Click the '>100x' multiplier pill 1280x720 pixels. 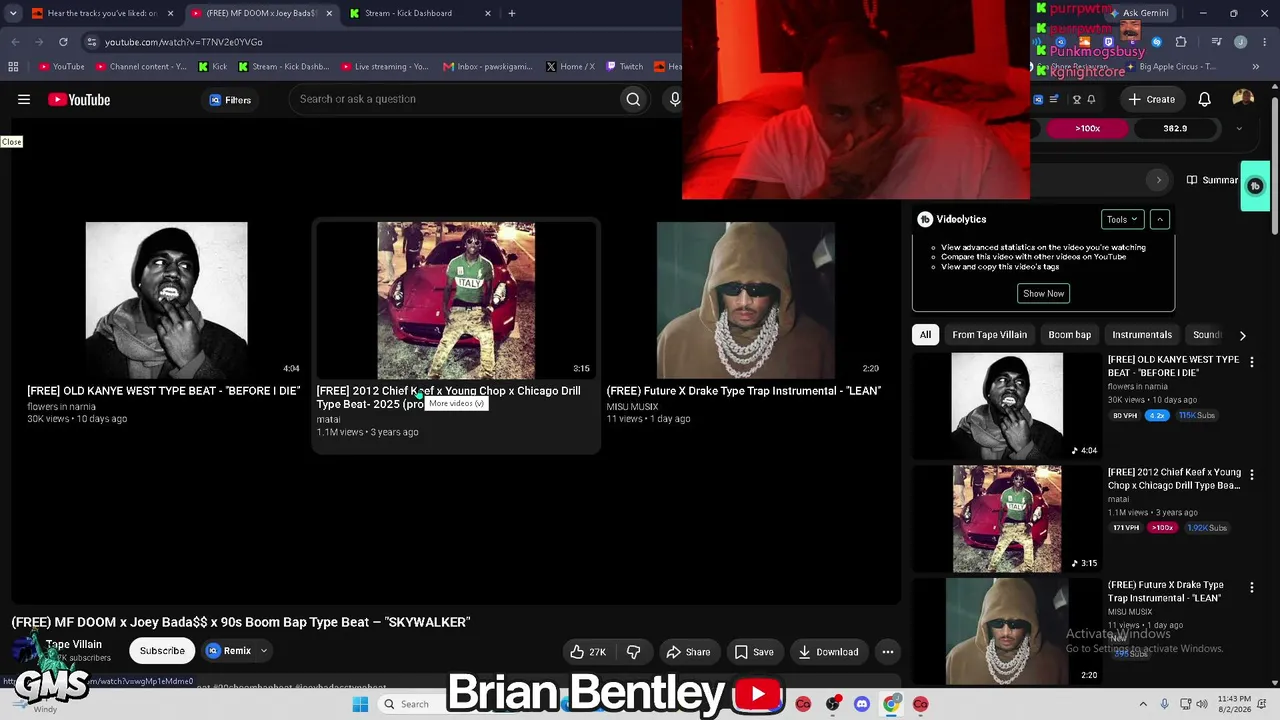pyautogui.click(x=1087, y=128)
